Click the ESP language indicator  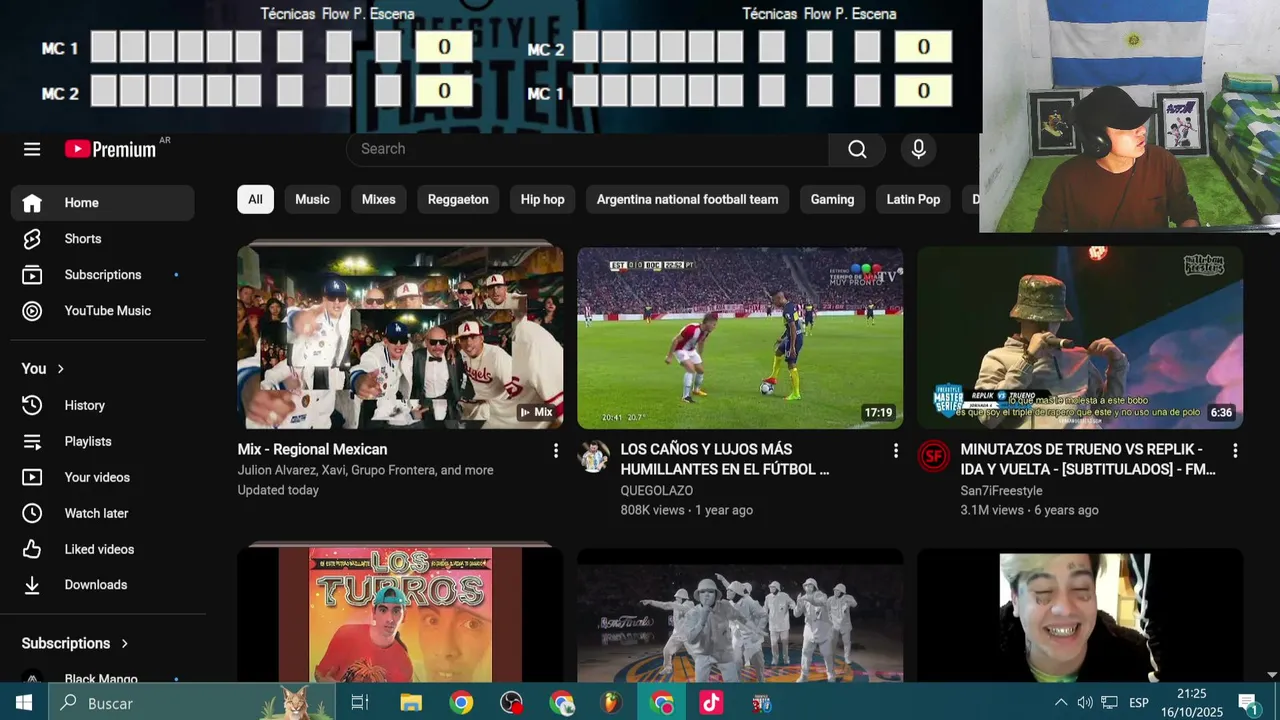point(1138,703)
